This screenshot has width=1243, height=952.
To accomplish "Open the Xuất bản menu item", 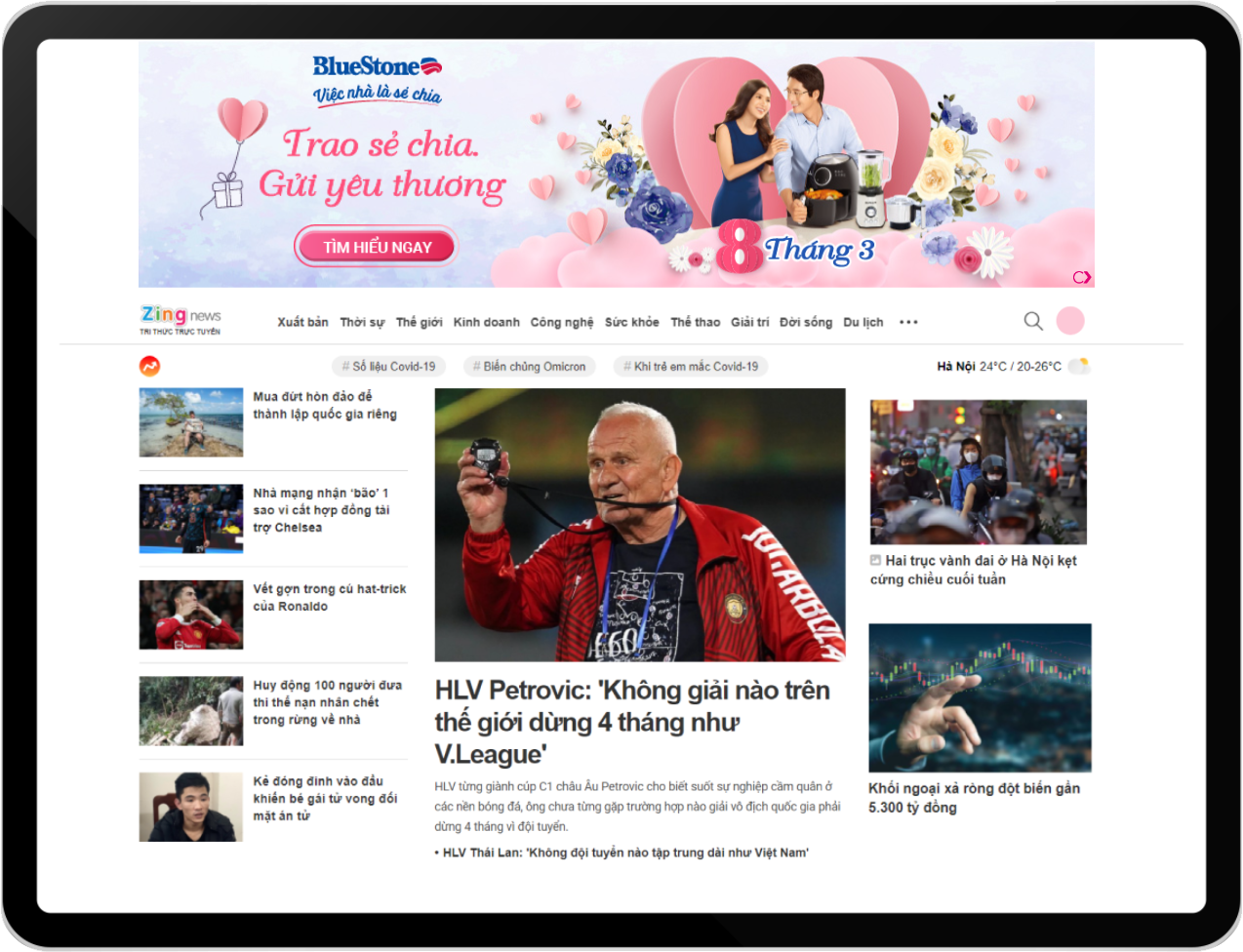I will pyautogui.click(x=302, y=322).
